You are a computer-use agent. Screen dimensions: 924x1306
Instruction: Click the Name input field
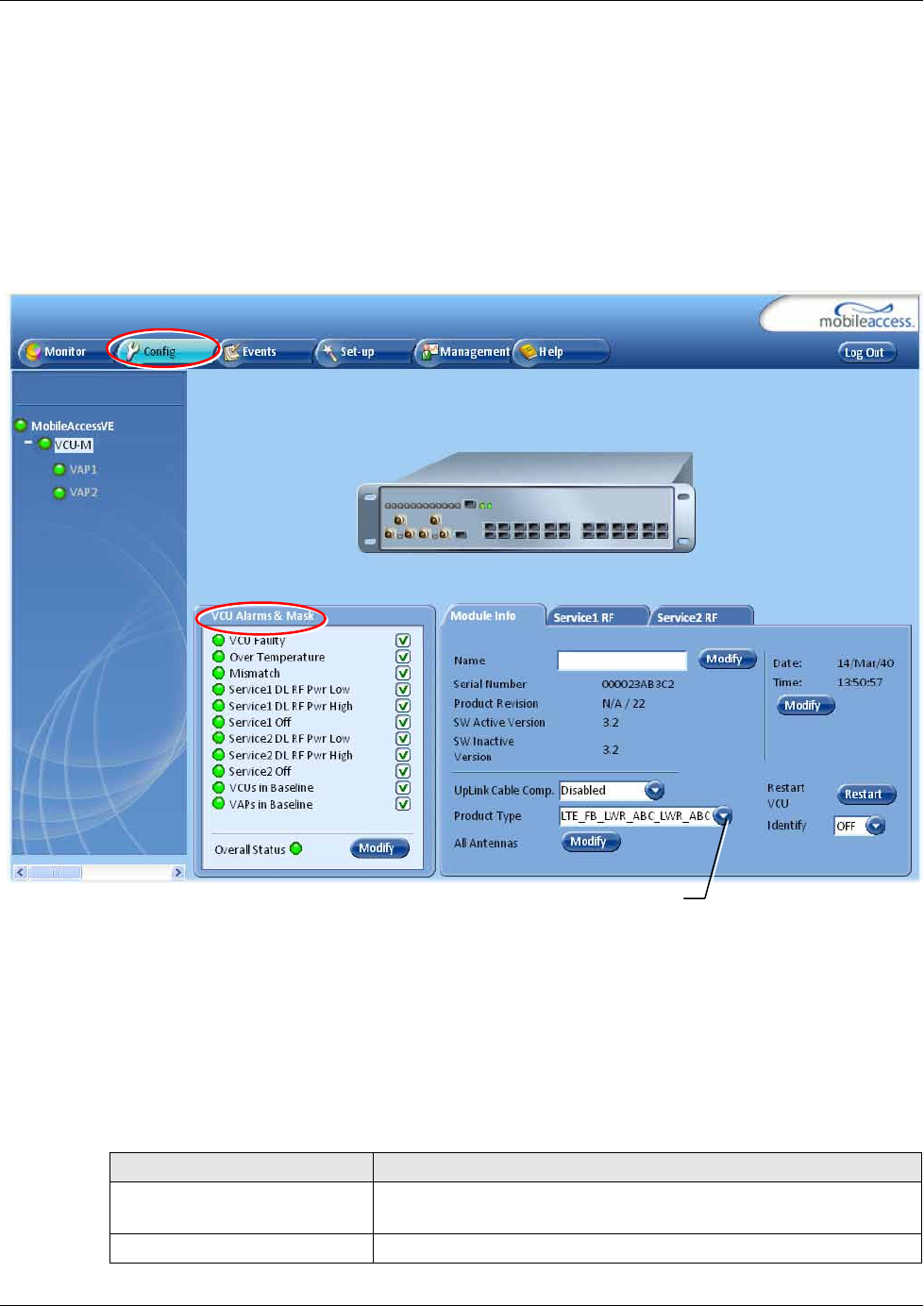622,661
